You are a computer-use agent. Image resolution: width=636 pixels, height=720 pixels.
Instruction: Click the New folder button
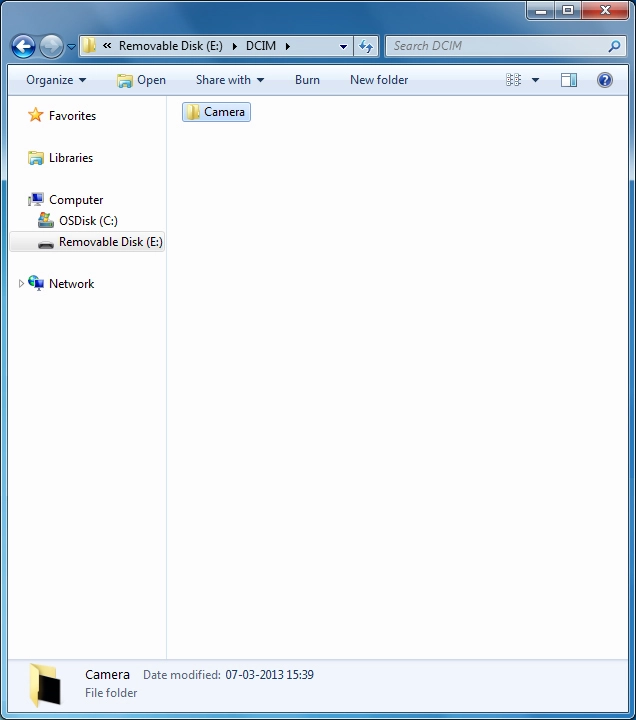[x=379, y=80]
